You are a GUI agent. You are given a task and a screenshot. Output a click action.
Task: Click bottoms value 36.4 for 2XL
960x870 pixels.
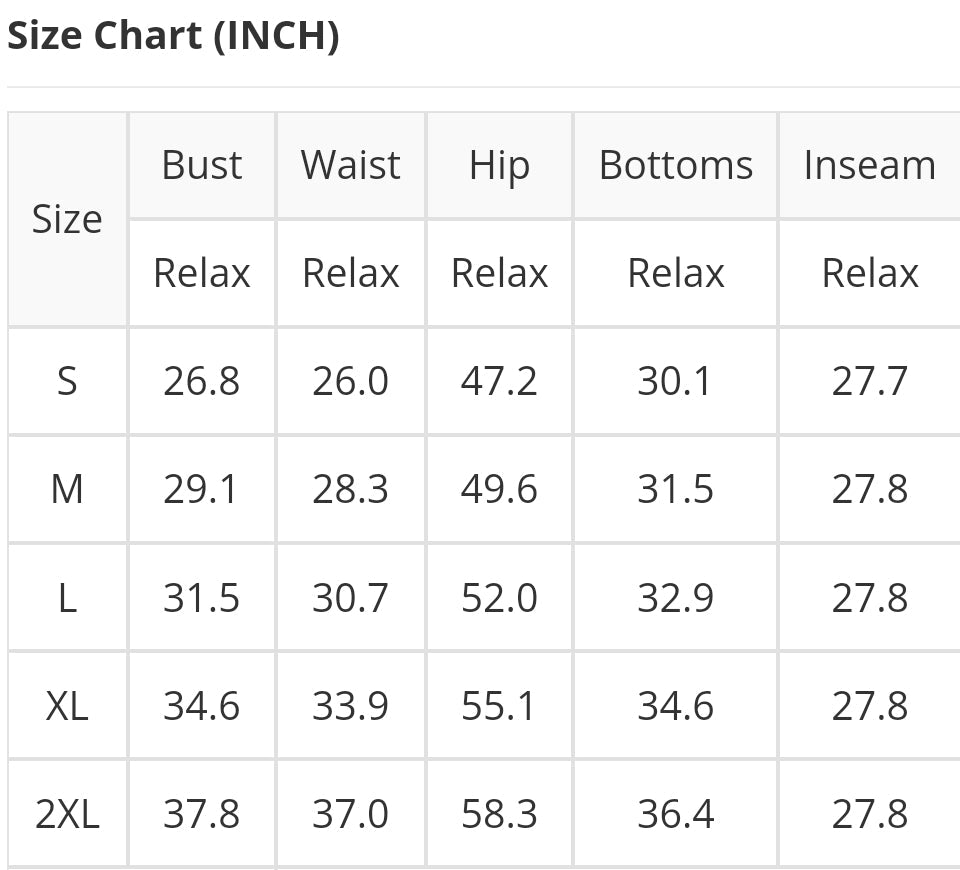[x=675, y=814]
